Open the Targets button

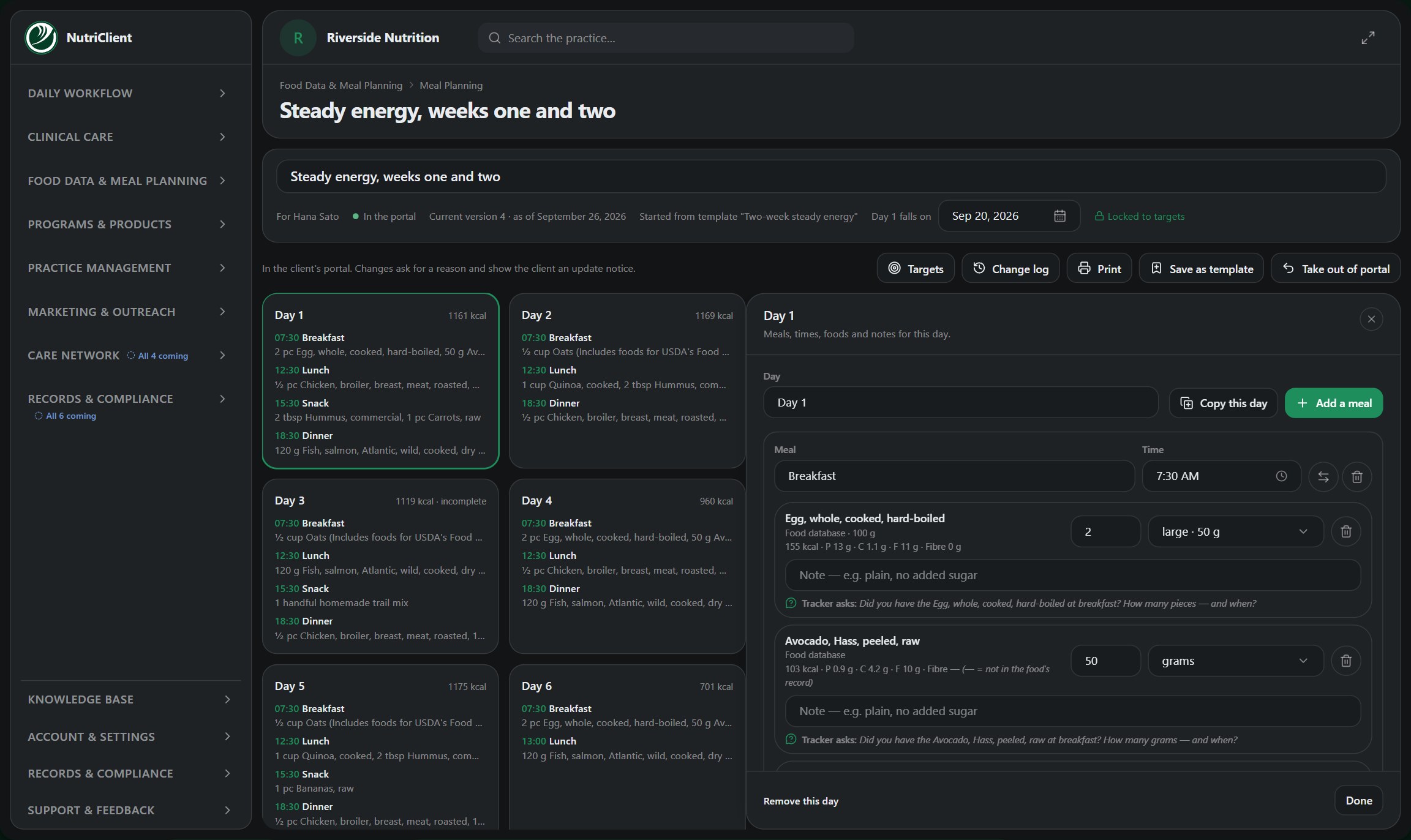point(916,268)
